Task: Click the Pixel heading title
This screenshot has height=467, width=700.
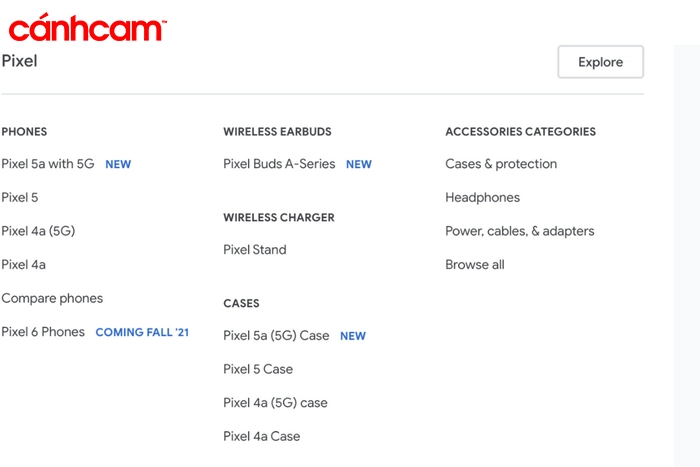Action: coord(19,61)
